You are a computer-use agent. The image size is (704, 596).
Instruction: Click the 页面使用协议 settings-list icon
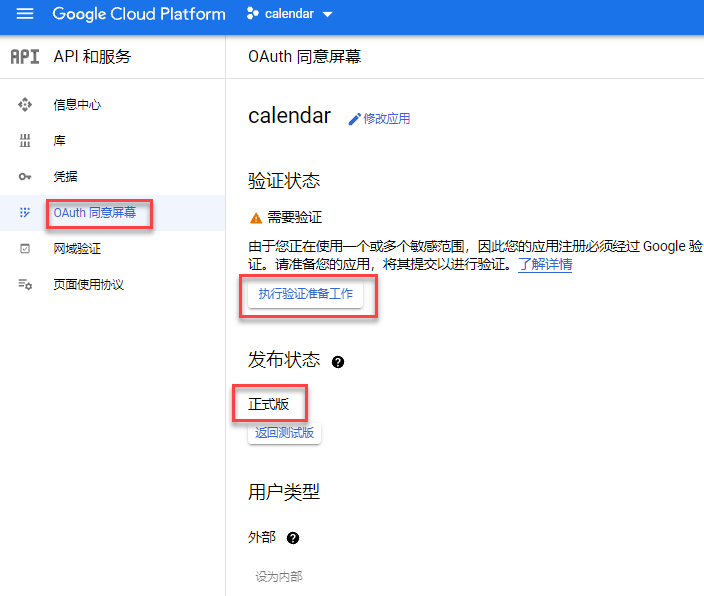[x=25, y=284]
